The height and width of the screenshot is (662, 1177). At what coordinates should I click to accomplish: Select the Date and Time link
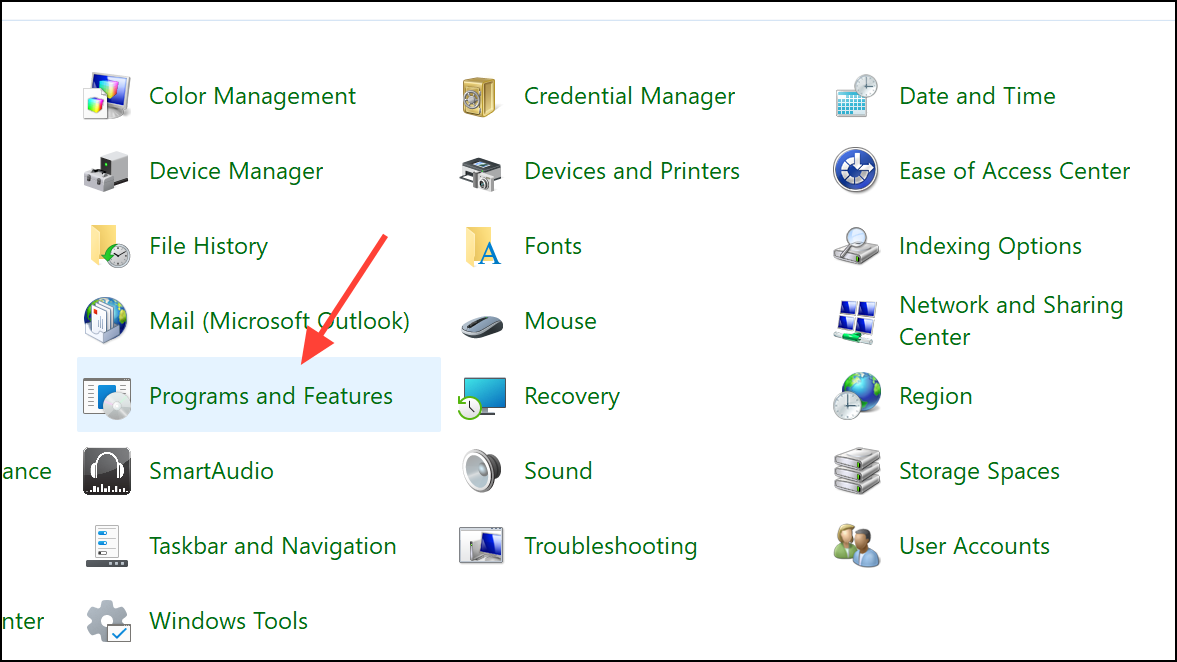tap(977, 95)
